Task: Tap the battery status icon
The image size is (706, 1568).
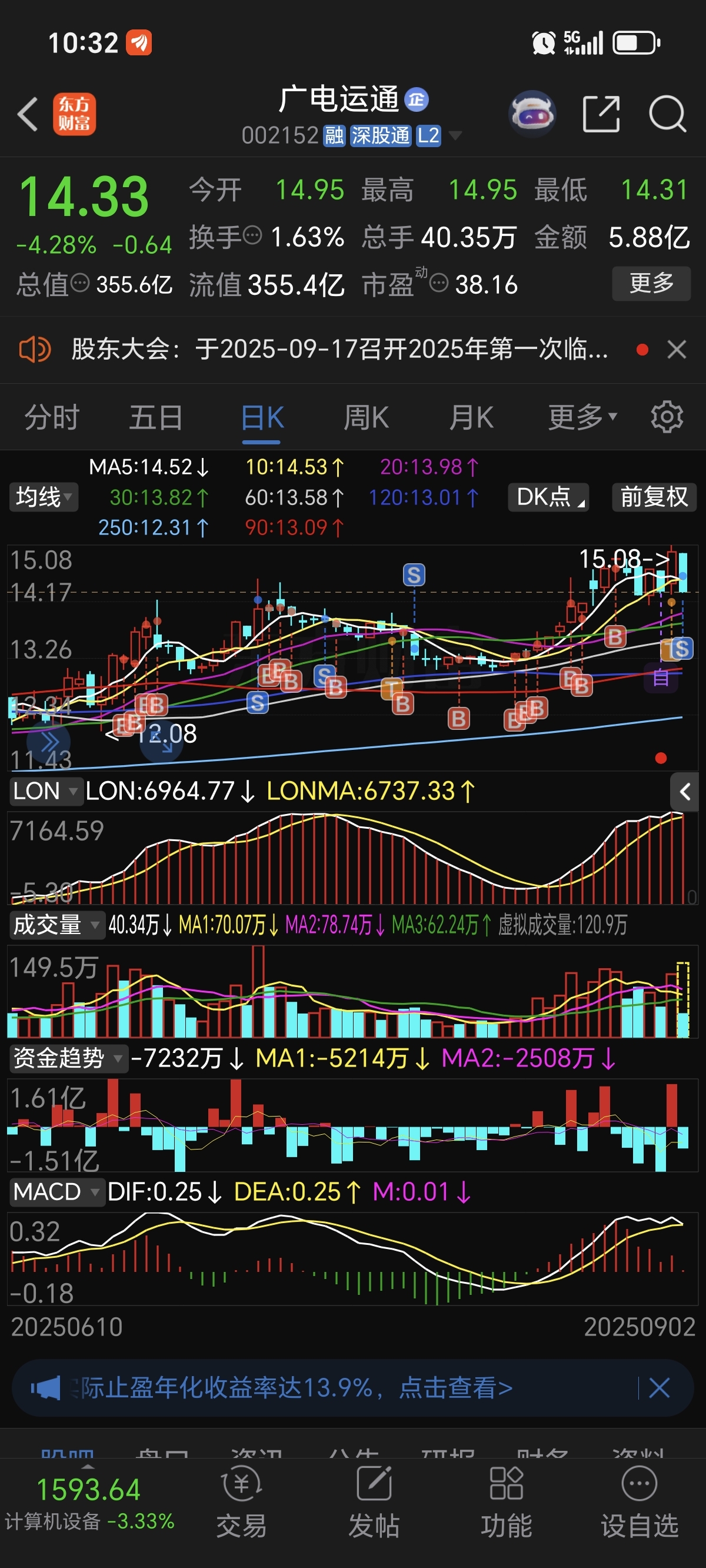Action: click(x=637, y=42)
